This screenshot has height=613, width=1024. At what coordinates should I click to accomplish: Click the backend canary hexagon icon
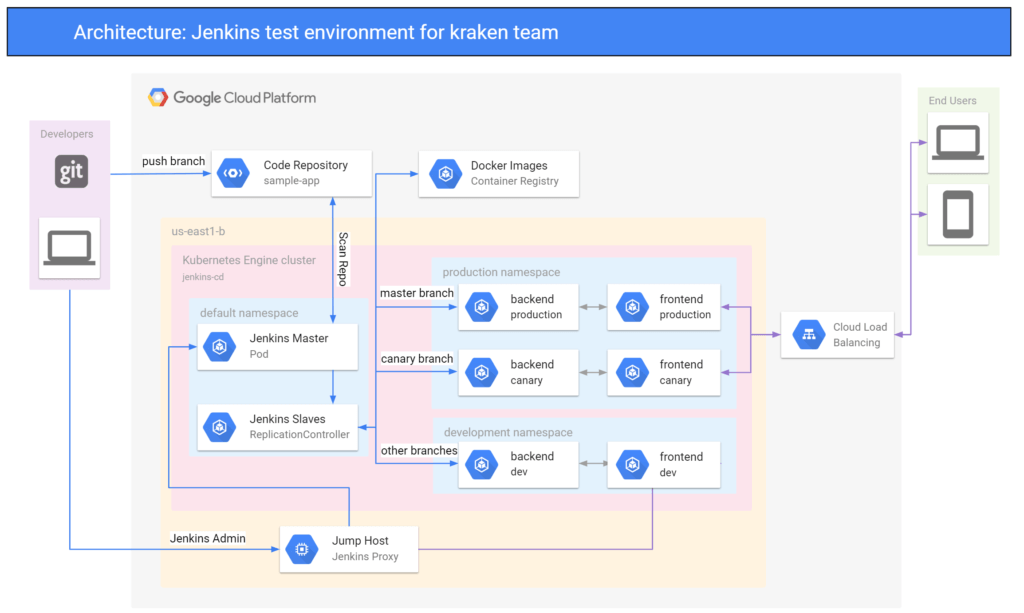[x=482, y=372]
